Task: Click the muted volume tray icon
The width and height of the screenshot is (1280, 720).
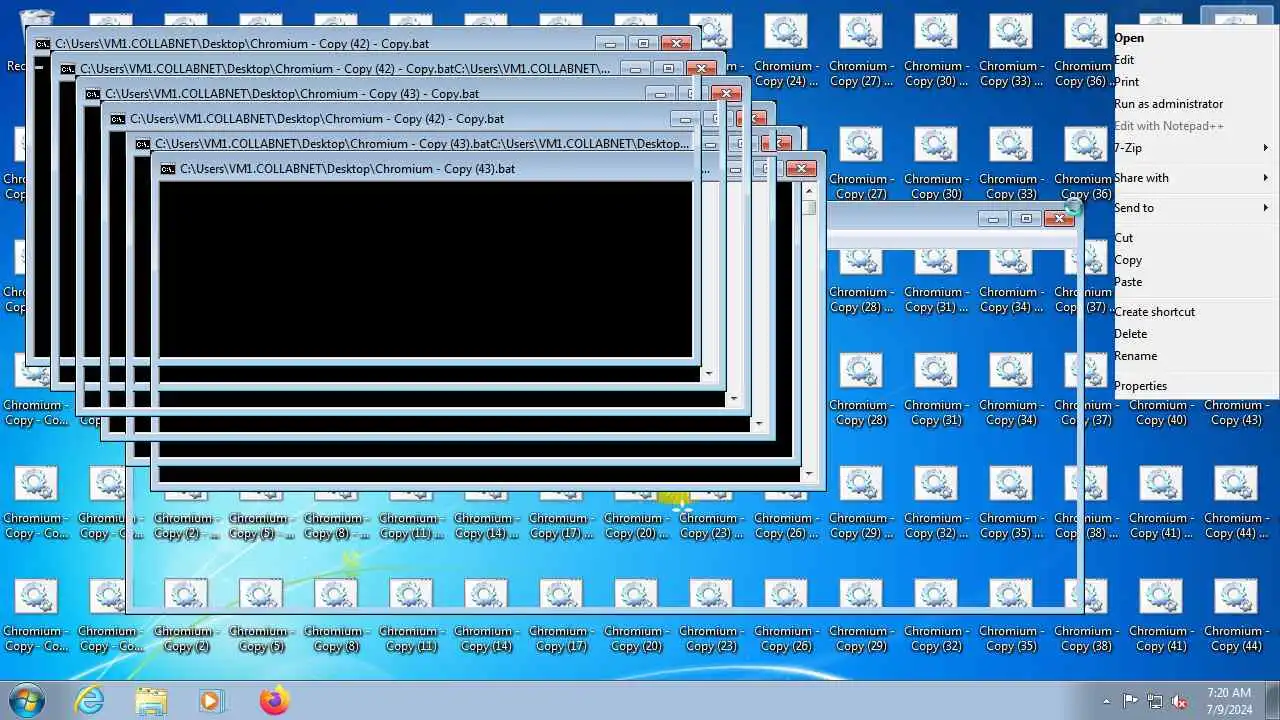Action: [1180, 701]
